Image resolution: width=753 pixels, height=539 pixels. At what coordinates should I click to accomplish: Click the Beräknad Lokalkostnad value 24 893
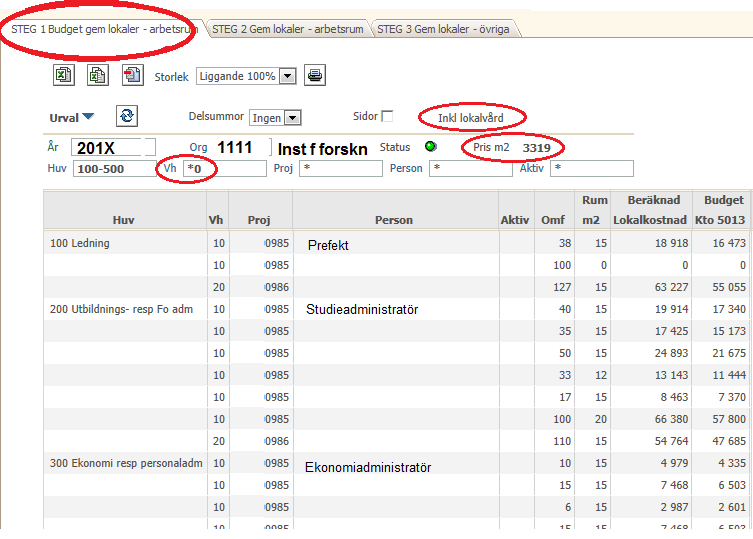click(x=671, y=353)
